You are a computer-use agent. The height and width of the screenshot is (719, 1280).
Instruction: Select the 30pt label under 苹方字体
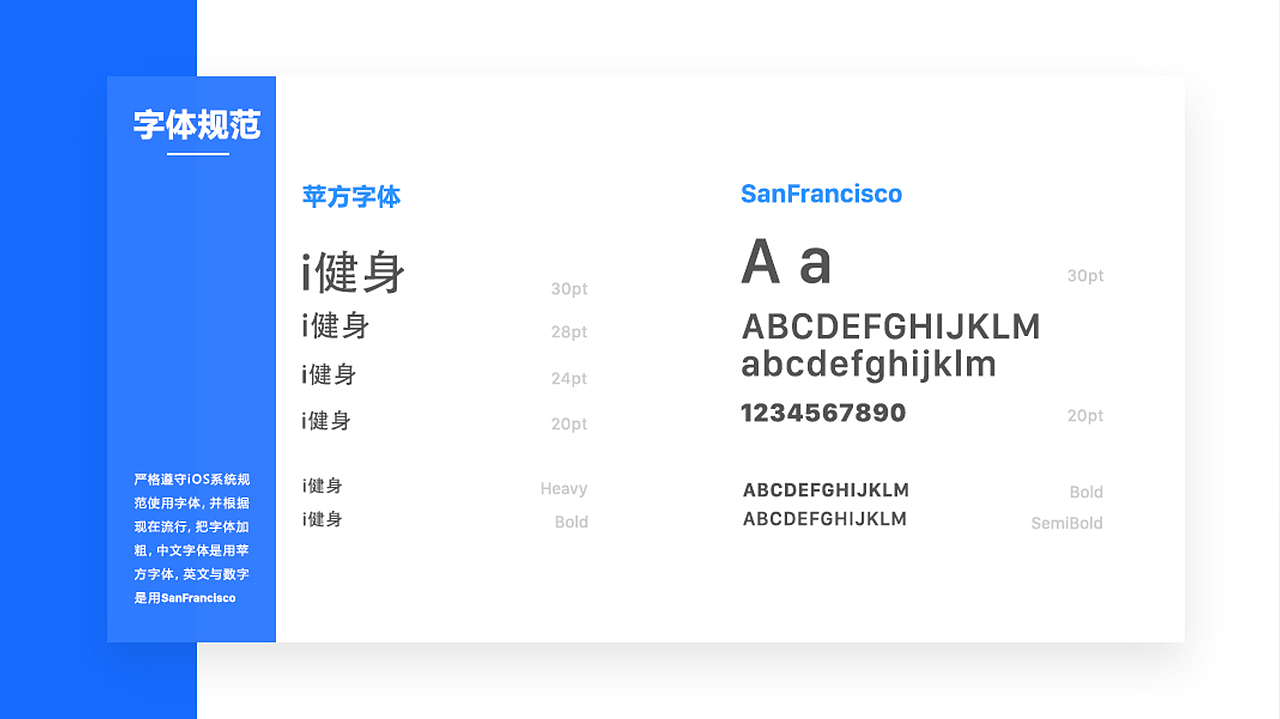click(569, 289)
